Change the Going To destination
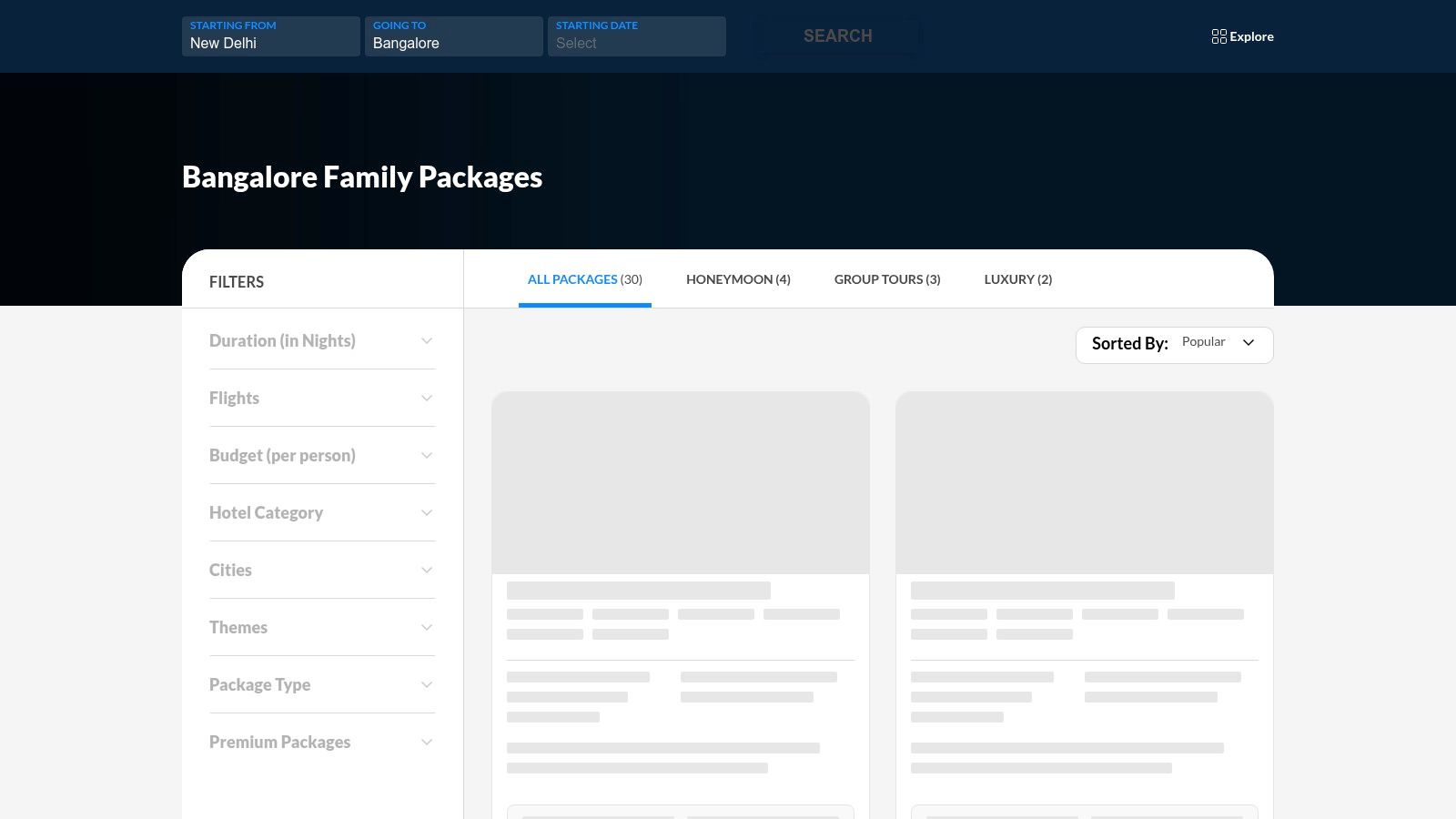 pos(453,43)
